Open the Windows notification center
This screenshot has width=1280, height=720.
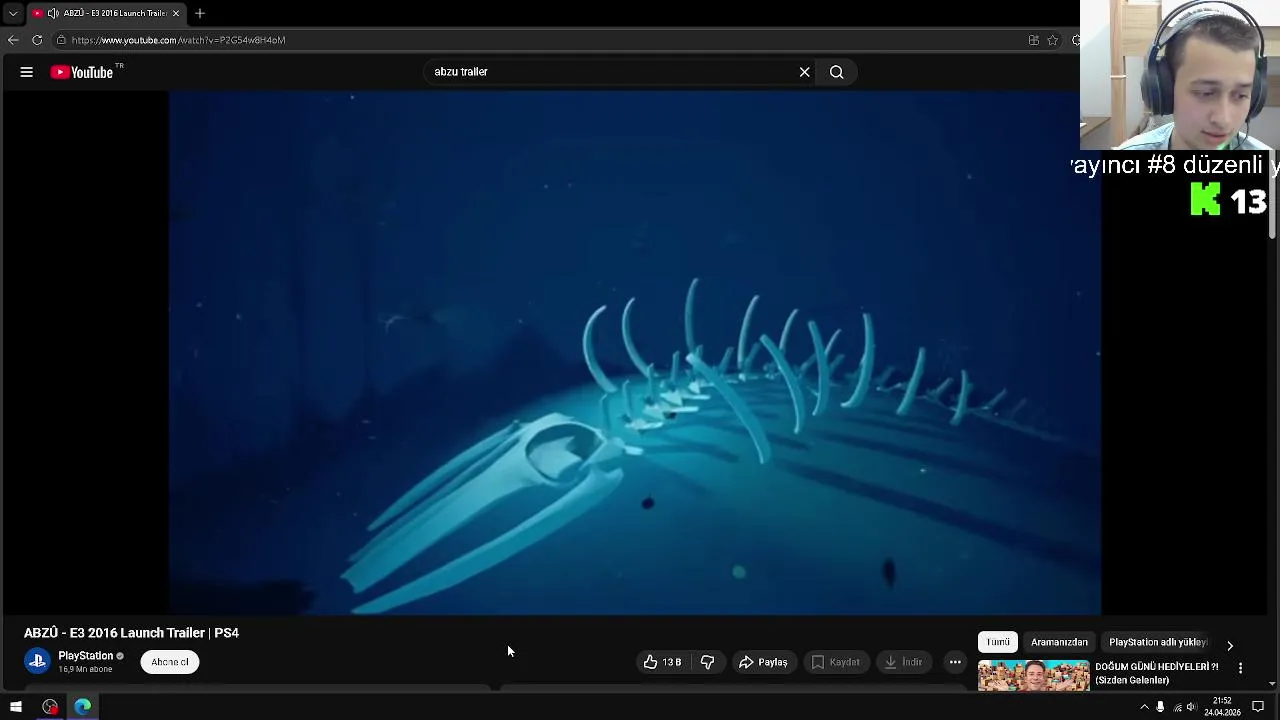click(1258, 707)
